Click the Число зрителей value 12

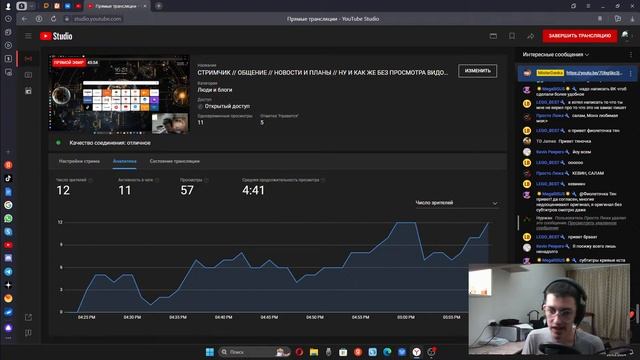point(63,190)
